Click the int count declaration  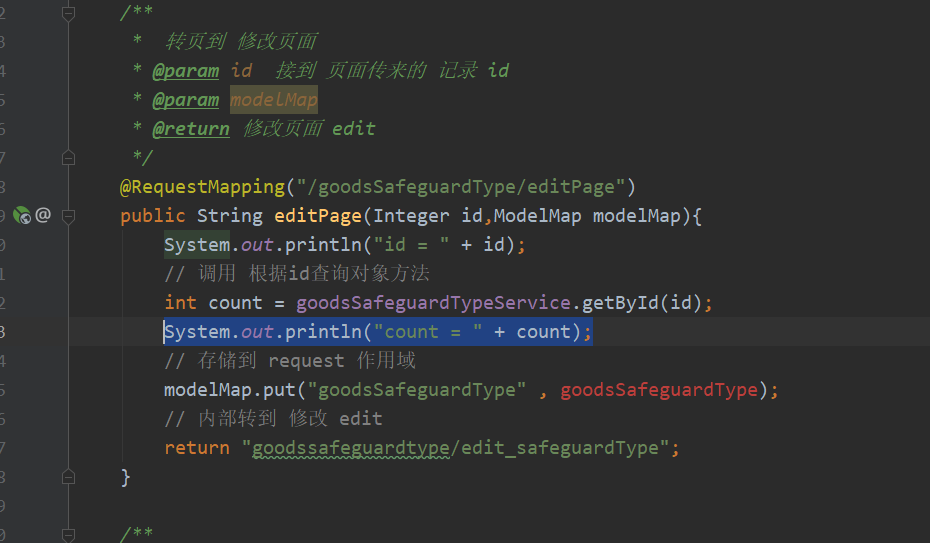pyautogui.click(x=214, y=303)
